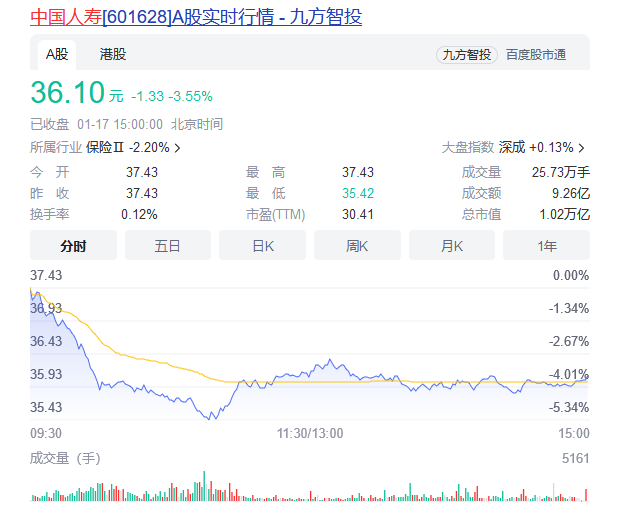Click the 最低 value 35.42

[x=358, y=194]
